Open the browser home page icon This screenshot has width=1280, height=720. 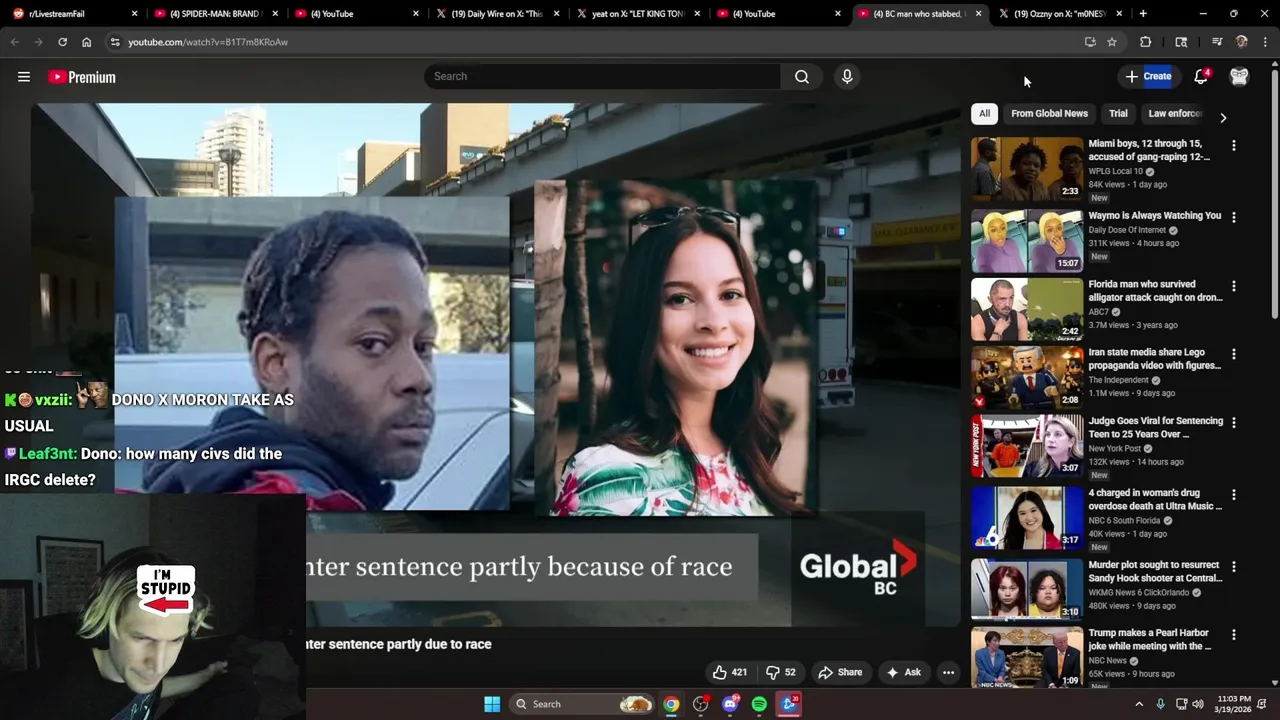click(x=86, y=42)
